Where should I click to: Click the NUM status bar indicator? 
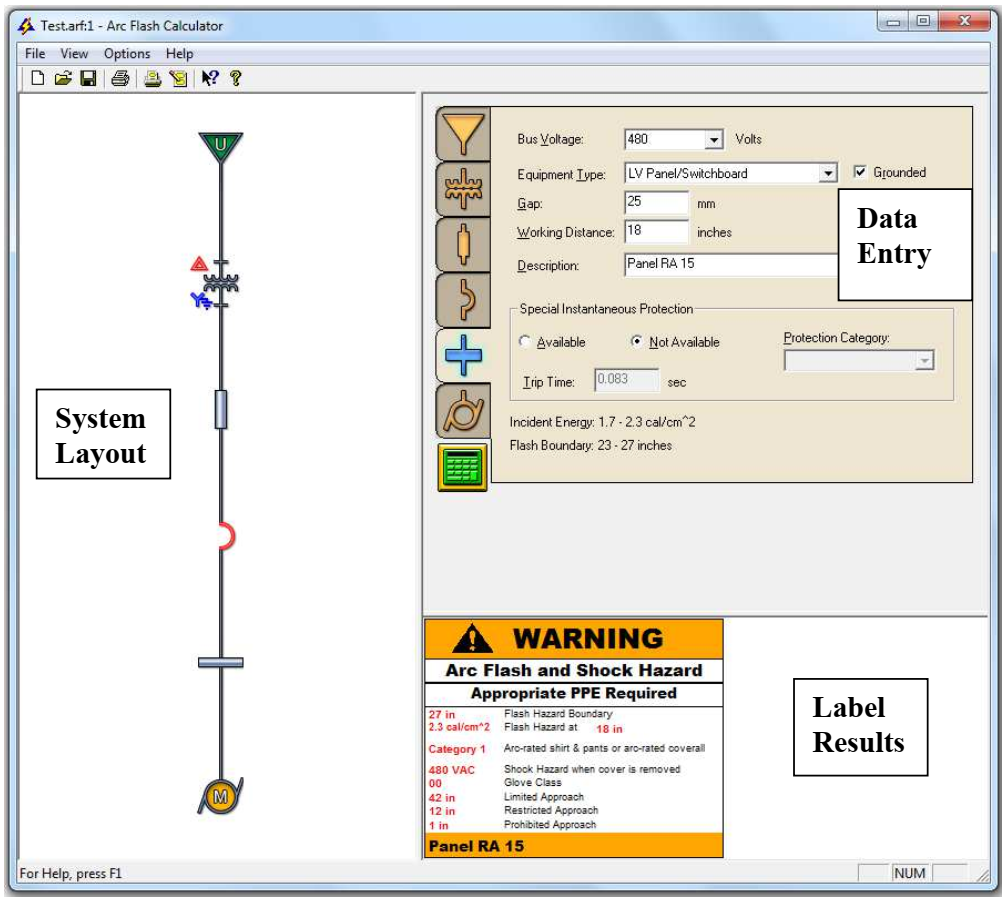point(910,873)
